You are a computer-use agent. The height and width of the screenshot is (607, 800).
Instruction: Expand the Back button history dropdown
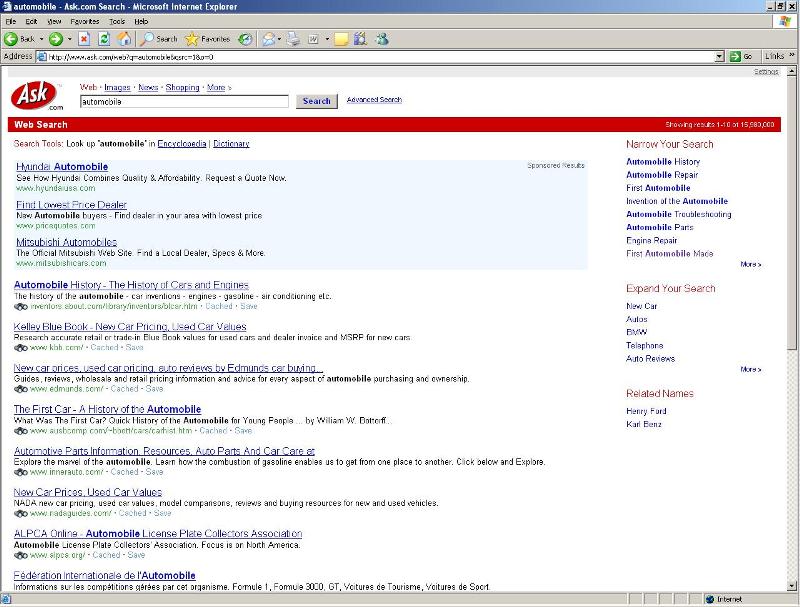40,39
